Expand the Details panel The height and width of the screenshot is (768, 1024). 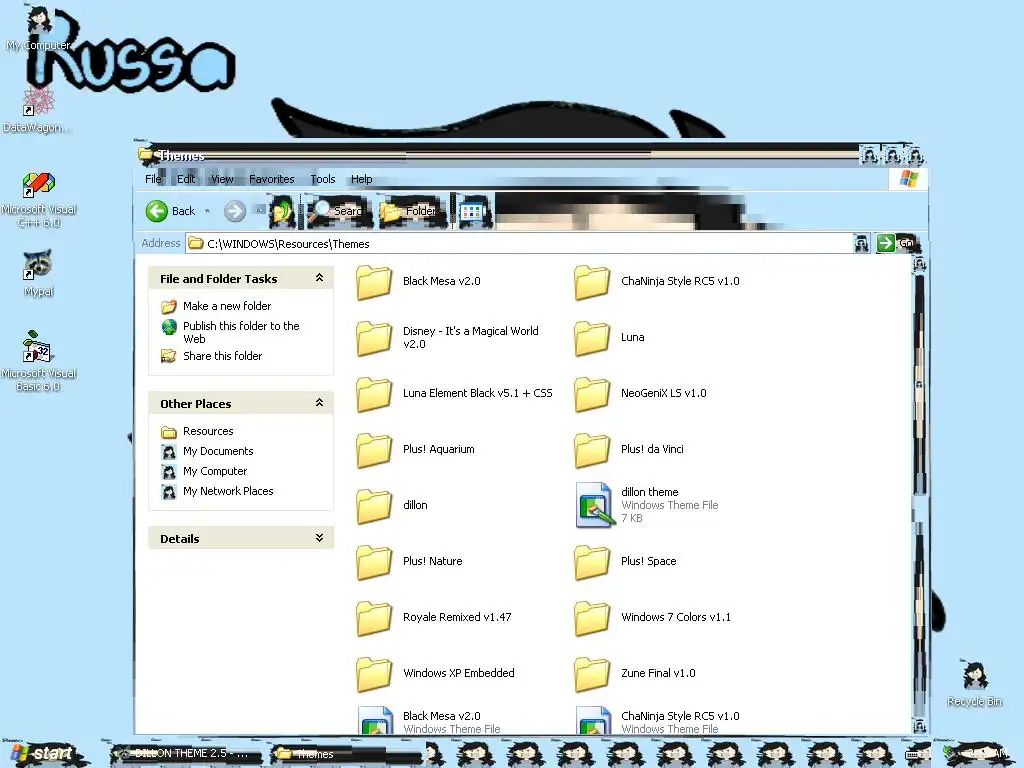[x=319, y=537]
